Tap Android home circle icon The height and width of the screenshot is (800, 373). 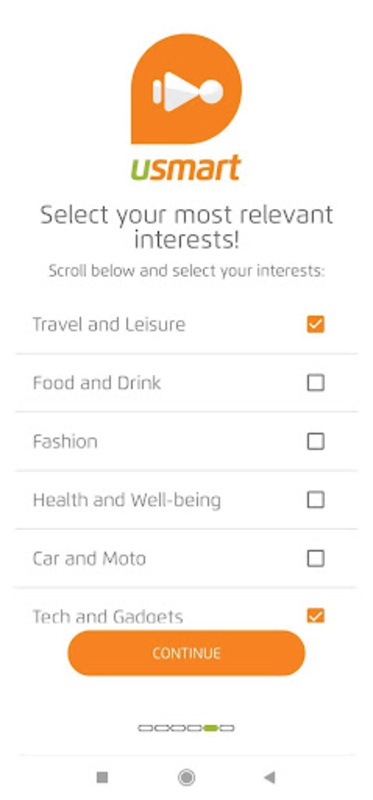(186, 777)
